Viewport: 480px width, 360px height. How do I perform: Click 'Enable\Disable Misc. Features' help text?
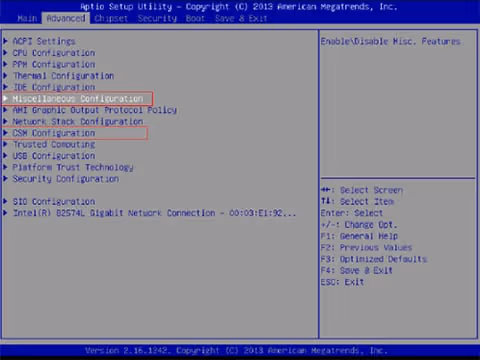click(x=390, y=42)
